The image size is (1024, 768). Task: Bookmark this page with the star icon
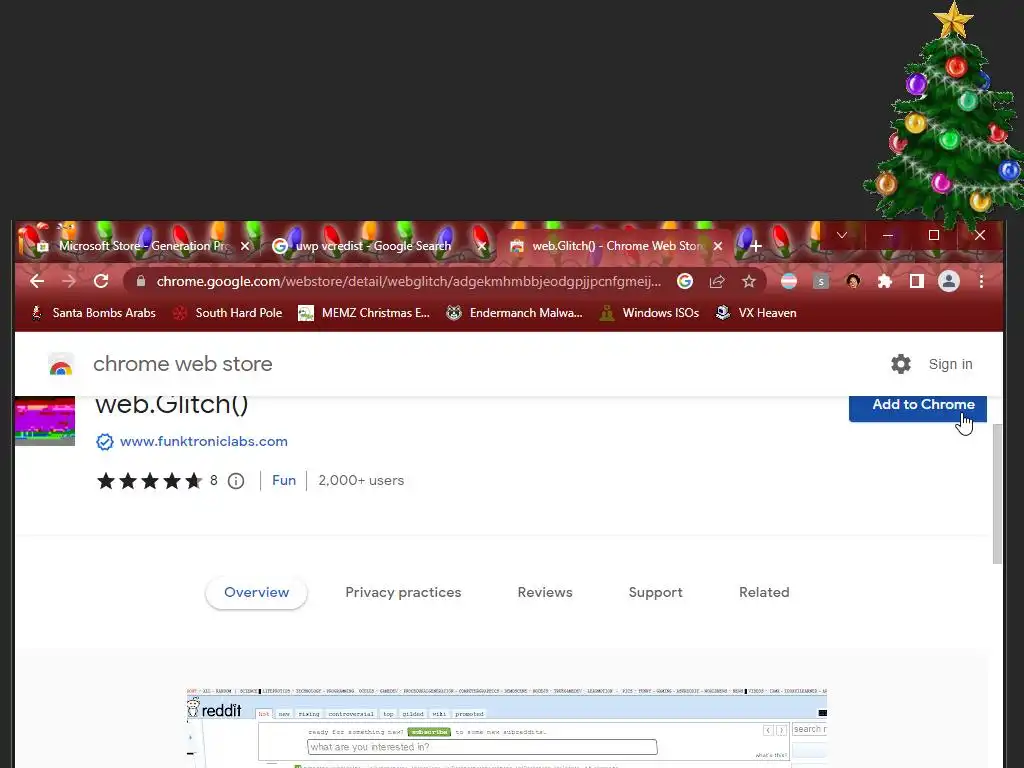pyautogui.click(x=748, y=281)
